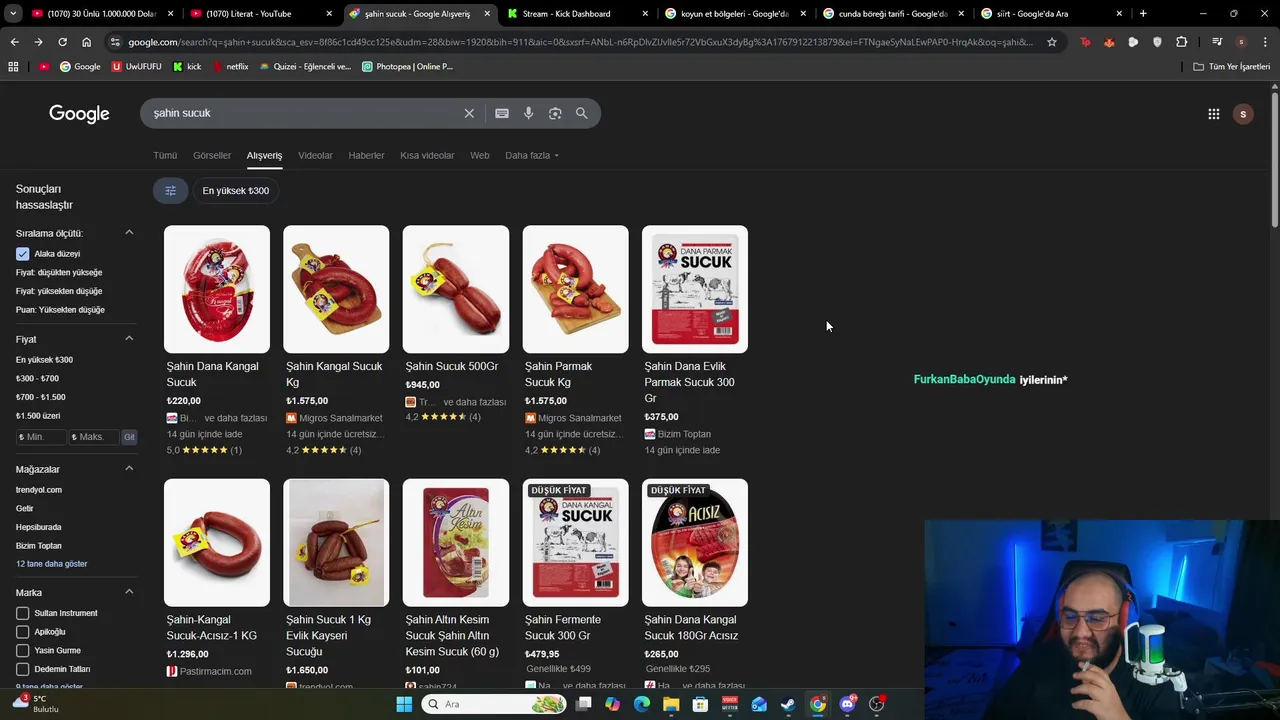Filter price range ₺300 - ₺700
Image resolution: width=1280 pixels, height=720 pixels.
[x=37, y=379]
